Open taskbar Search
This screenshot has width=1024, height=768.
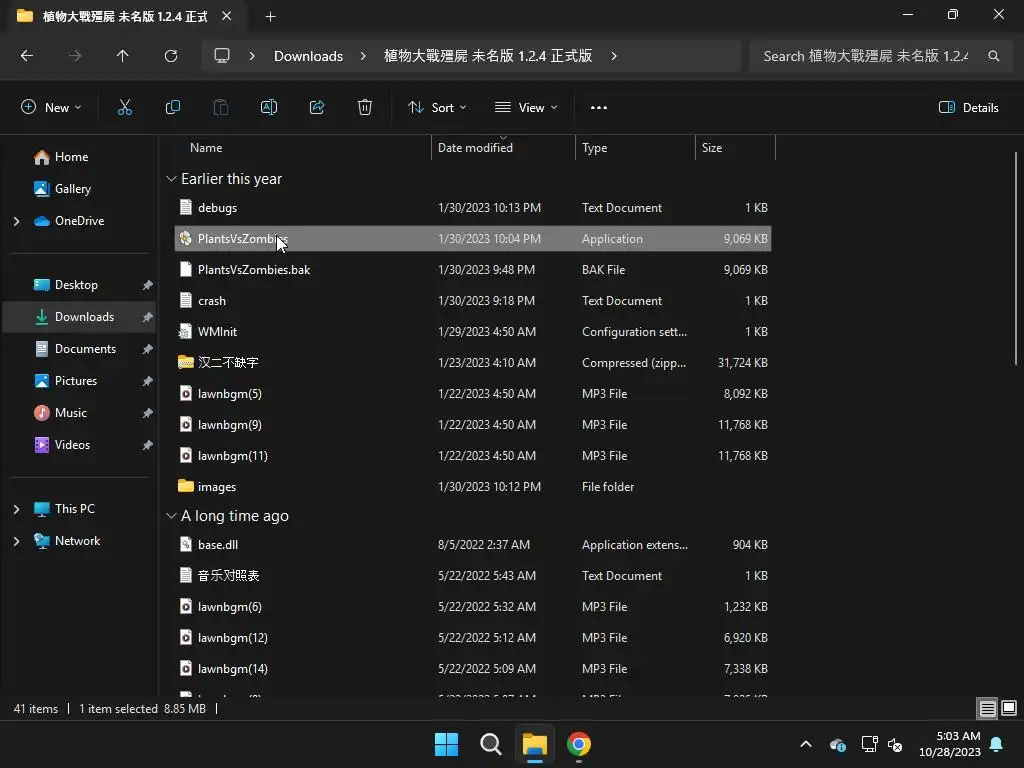(x=490, y=744)
